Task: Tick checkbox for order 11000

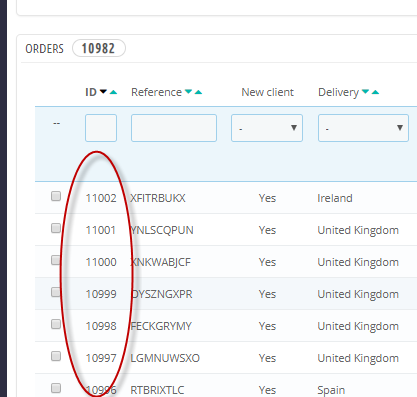Action: coord(56,260)
